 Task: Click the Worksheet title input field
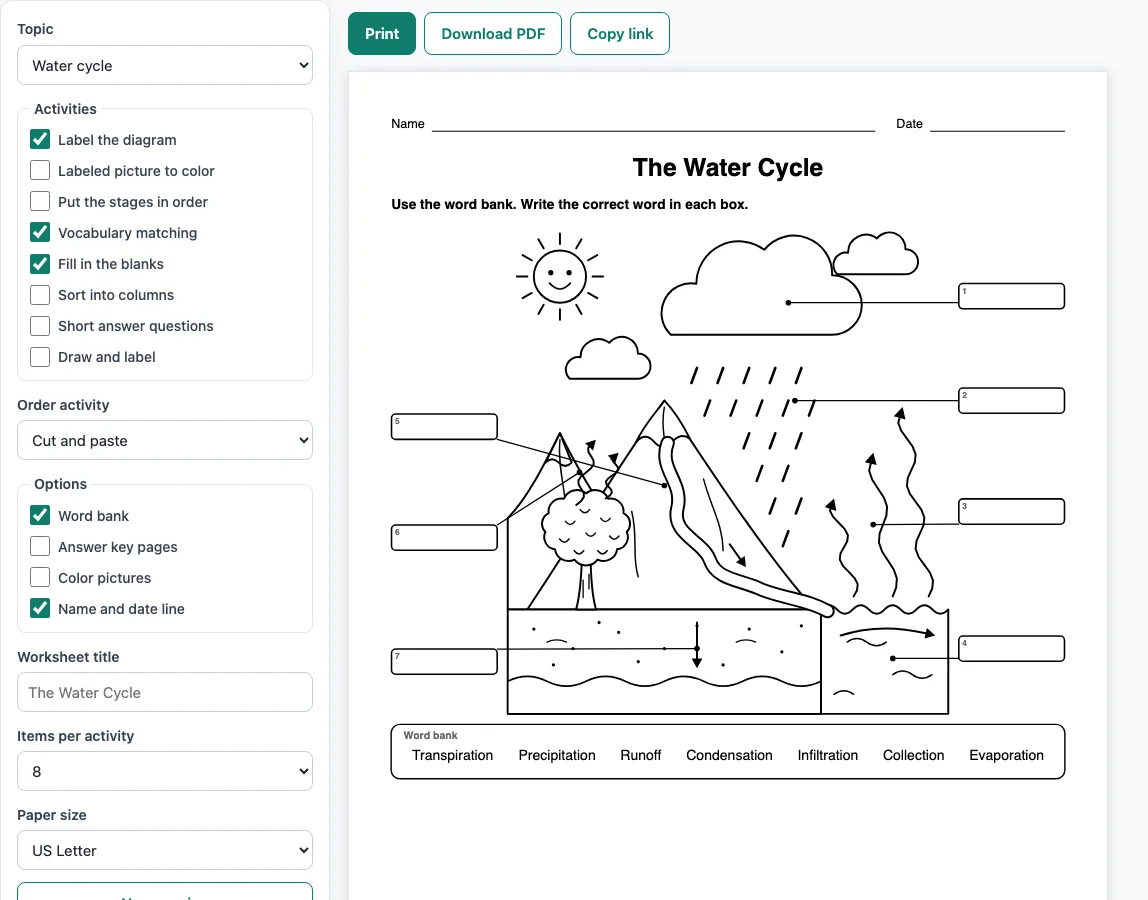(x=165, y=692)
